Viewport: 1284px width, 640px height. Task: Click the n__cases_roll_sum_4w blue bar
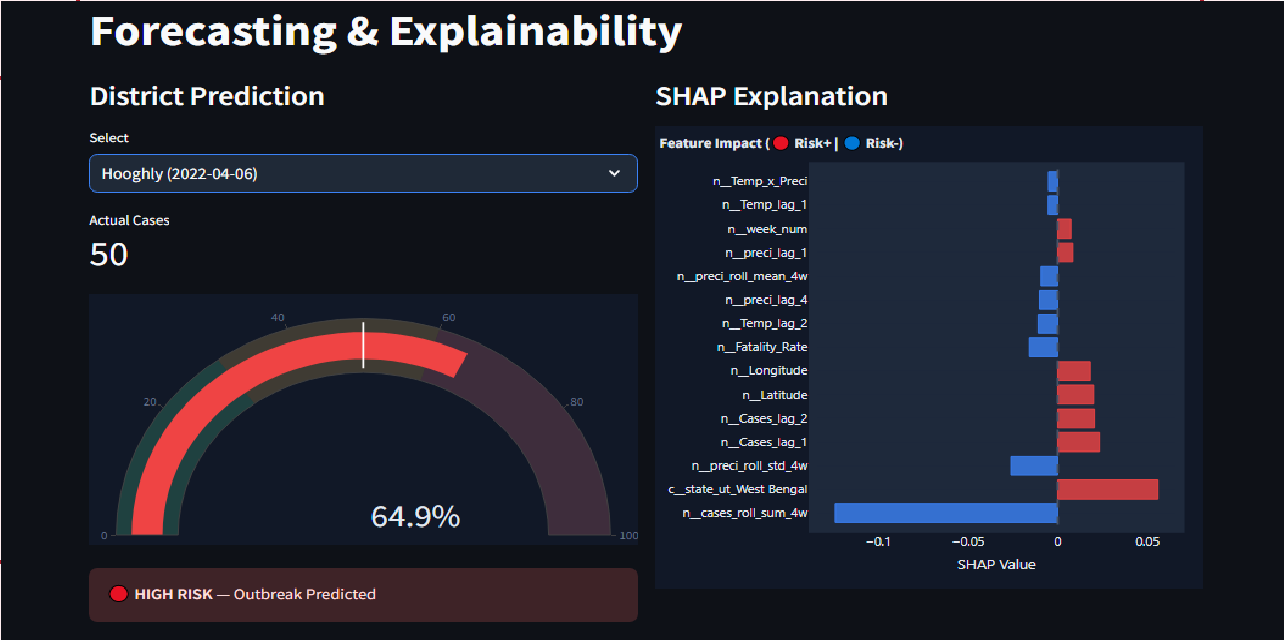click(x=946, y=513)
